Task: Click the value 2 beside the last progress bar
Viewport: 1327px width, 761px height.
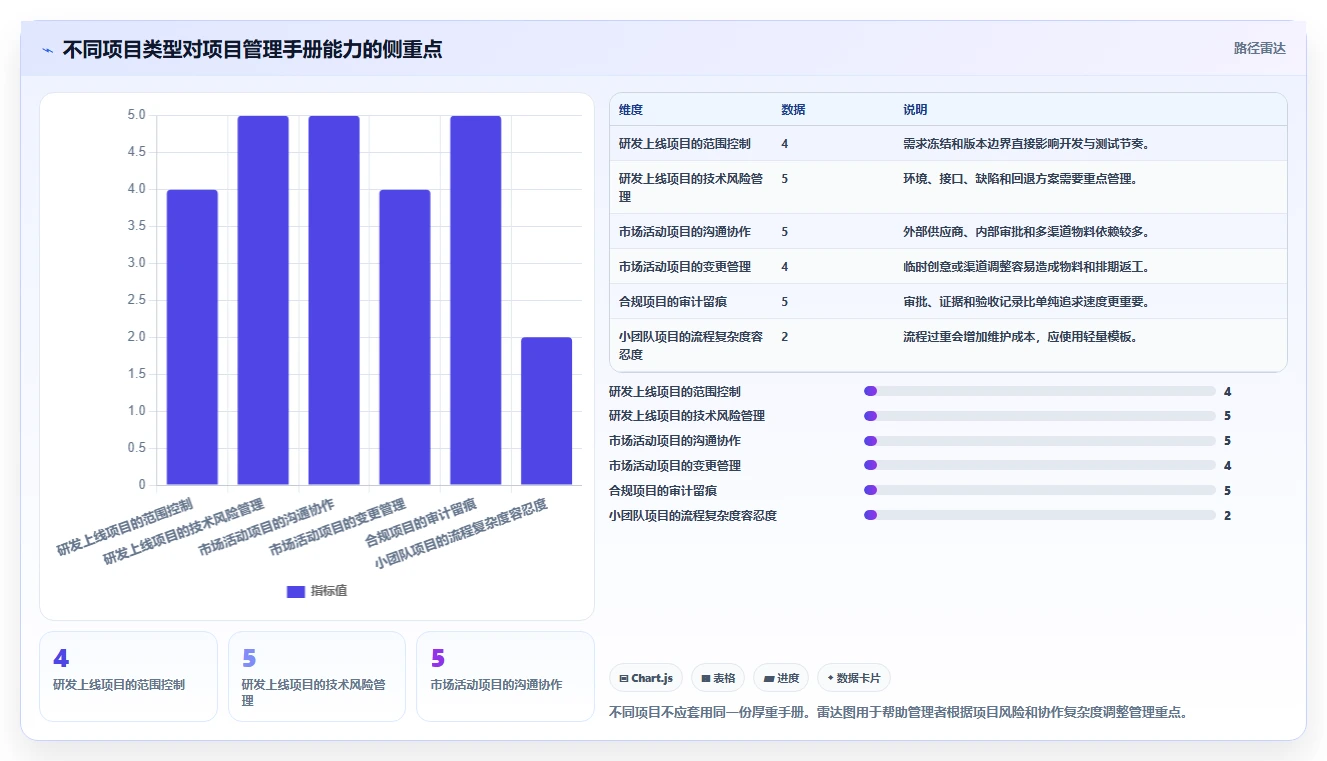Action: pos(1227,515)
